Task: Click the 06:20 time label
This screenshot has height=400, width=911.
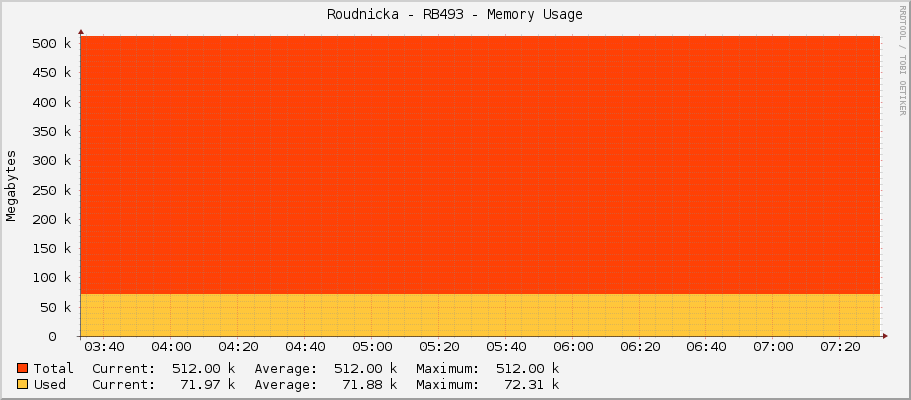Action: pyautogui.click(x=639, y=347)
